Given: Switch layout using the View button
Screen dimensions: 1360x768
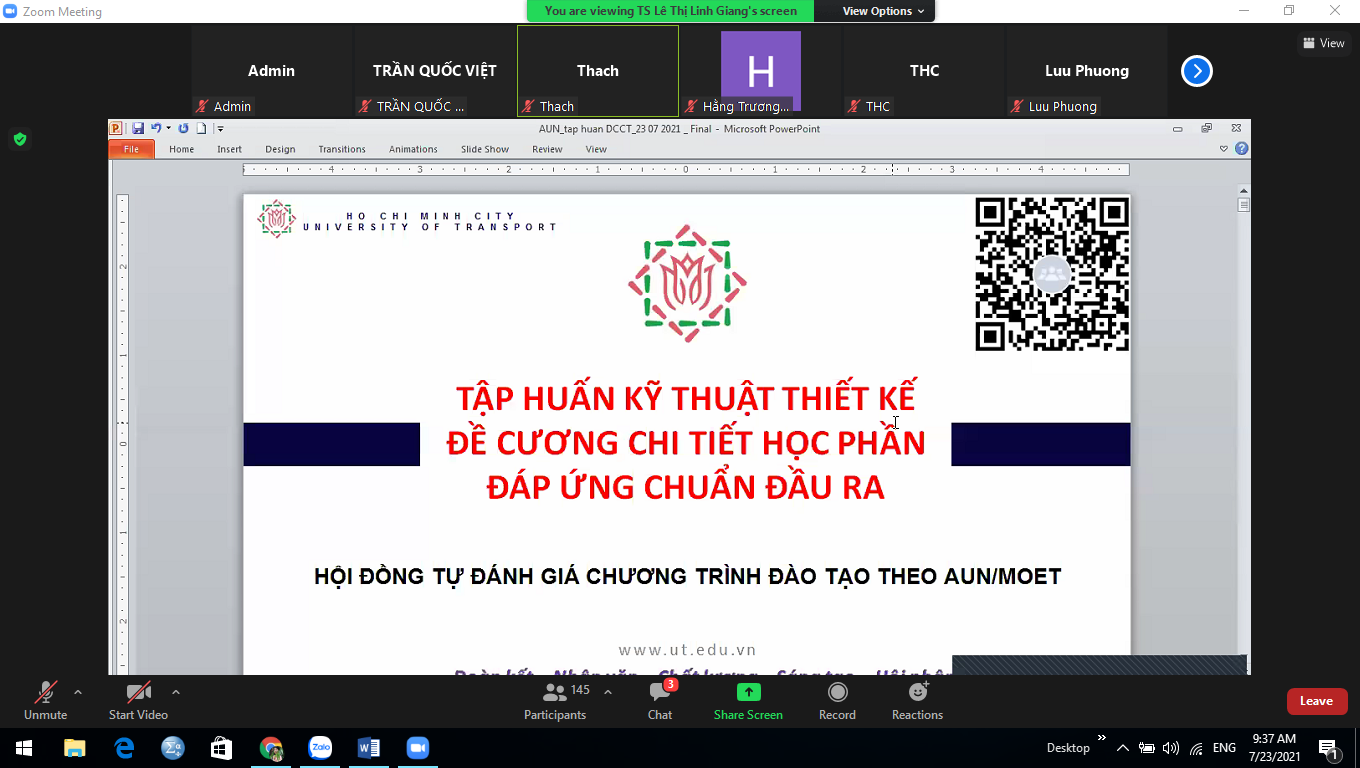Looking at the screenshot, I should point(1324,43).
